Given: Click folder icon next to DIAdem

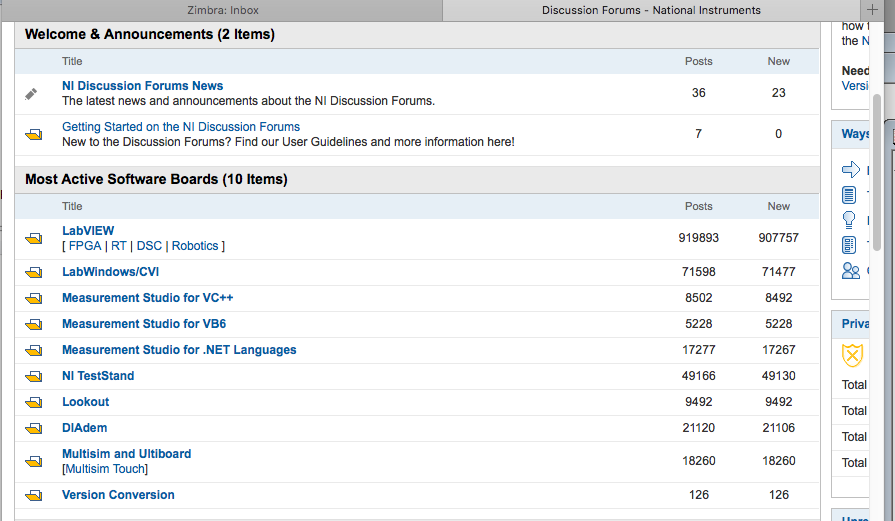Looking at the screenshot, I should click(34, 429).
